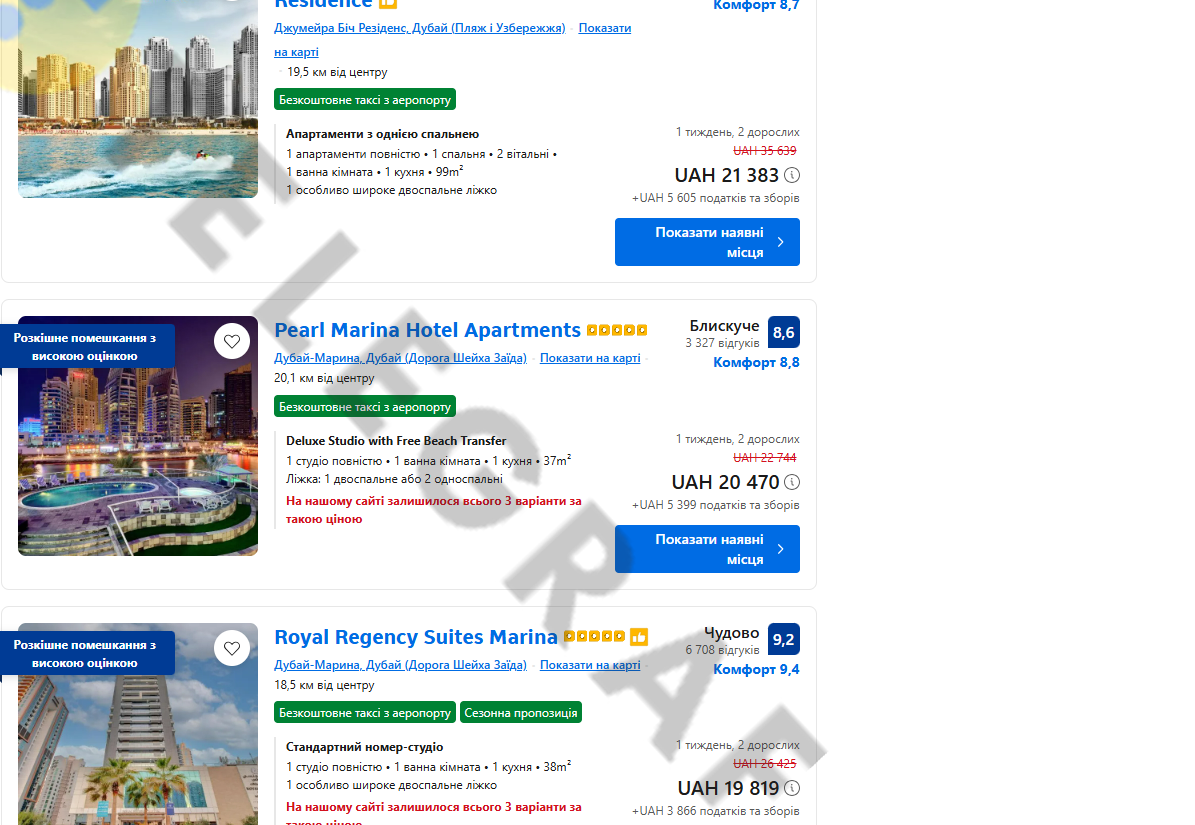Click Сезонна пропозиція green badge
Screen dimensions: 1195x825
tap(521, 713)
